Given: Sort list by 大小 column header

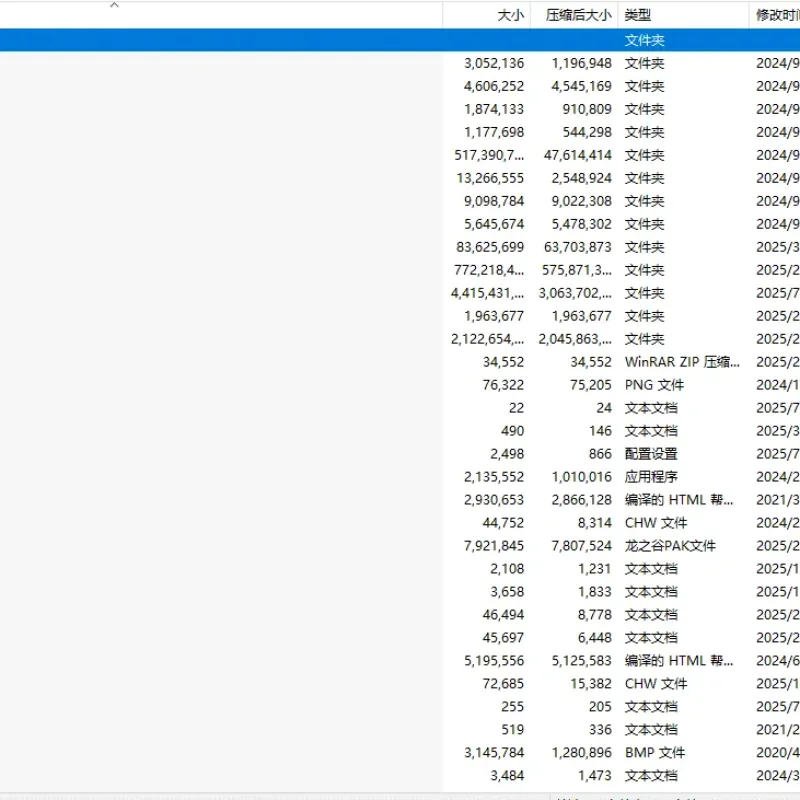Looking at the screenshot, I should click(x=486, y=15).
